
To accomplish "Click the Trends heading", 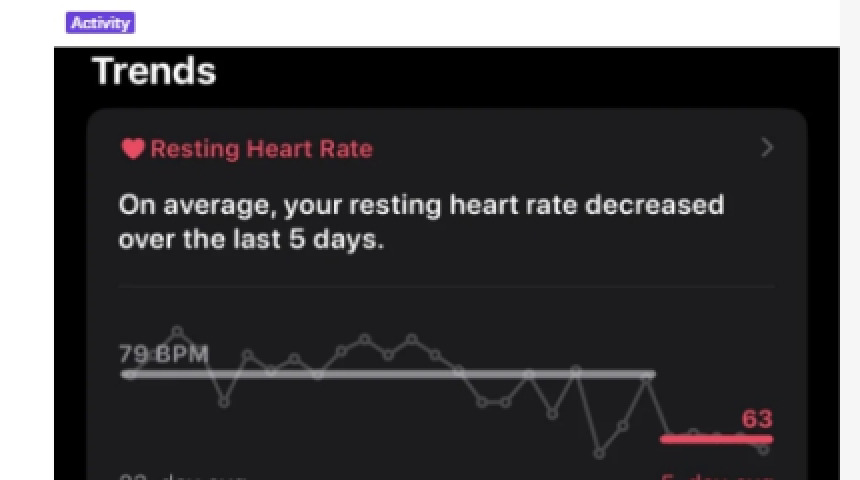I will click(154, 71).
